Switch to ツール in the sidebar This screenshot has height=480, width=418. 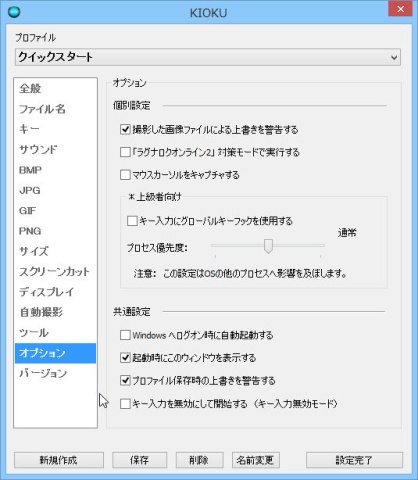tap(55, 333)
